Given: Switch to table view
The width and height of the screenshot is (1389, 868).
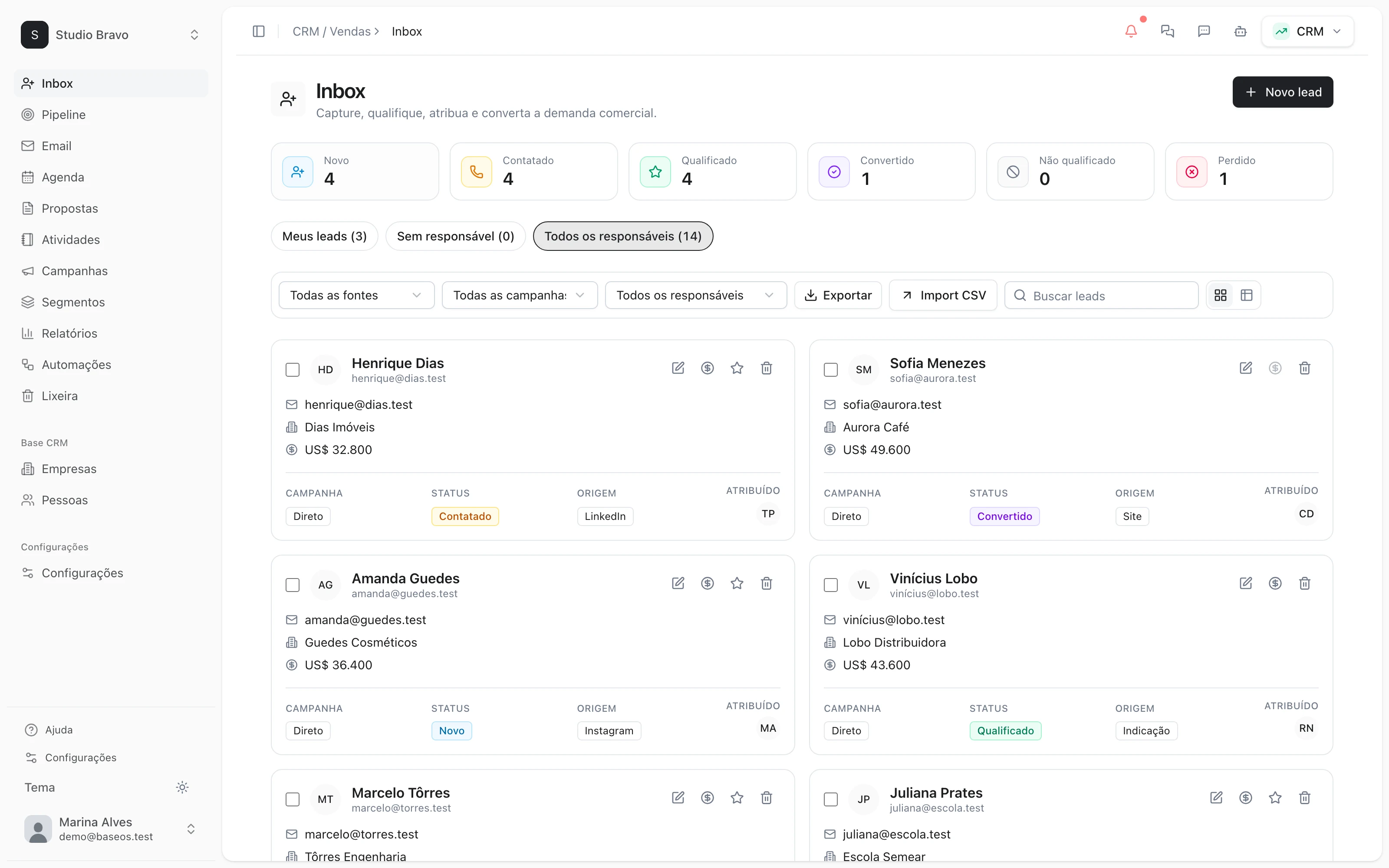Looking at the screenshot, I should coord(1247,295).
